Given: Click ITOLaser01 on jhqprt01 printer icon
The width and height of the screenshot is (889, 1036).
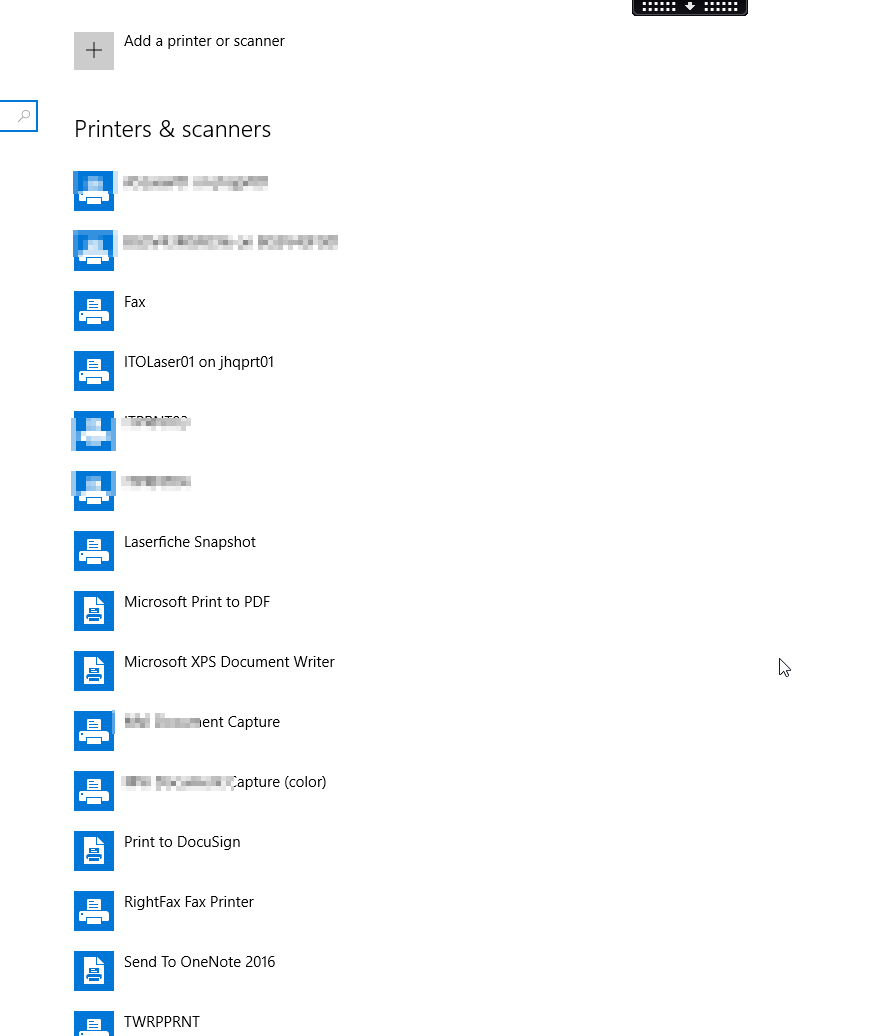Looking at the screenshot, I should [94, 371].
